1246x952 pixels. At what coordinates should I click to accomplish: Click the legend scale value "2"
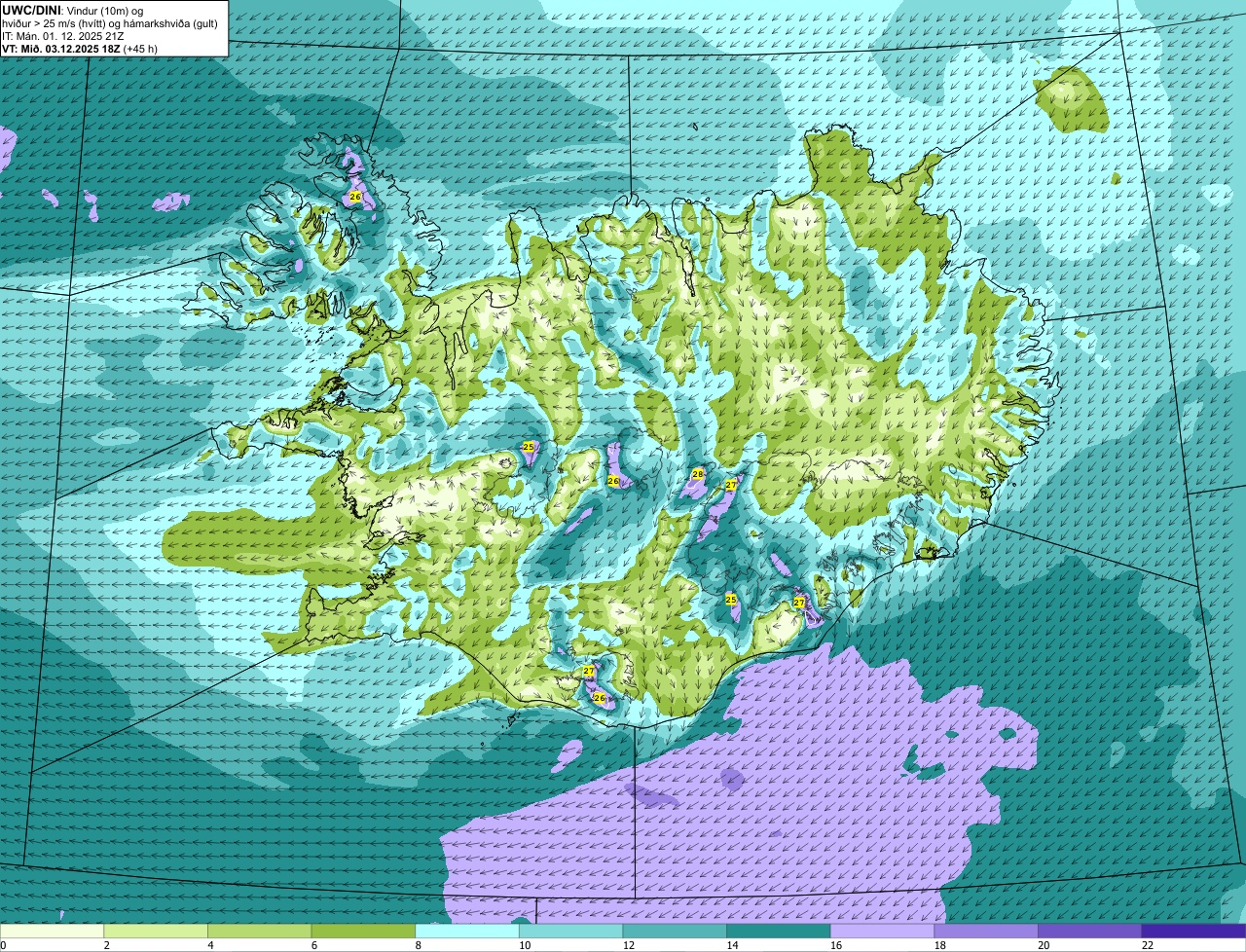click(106, 945)
